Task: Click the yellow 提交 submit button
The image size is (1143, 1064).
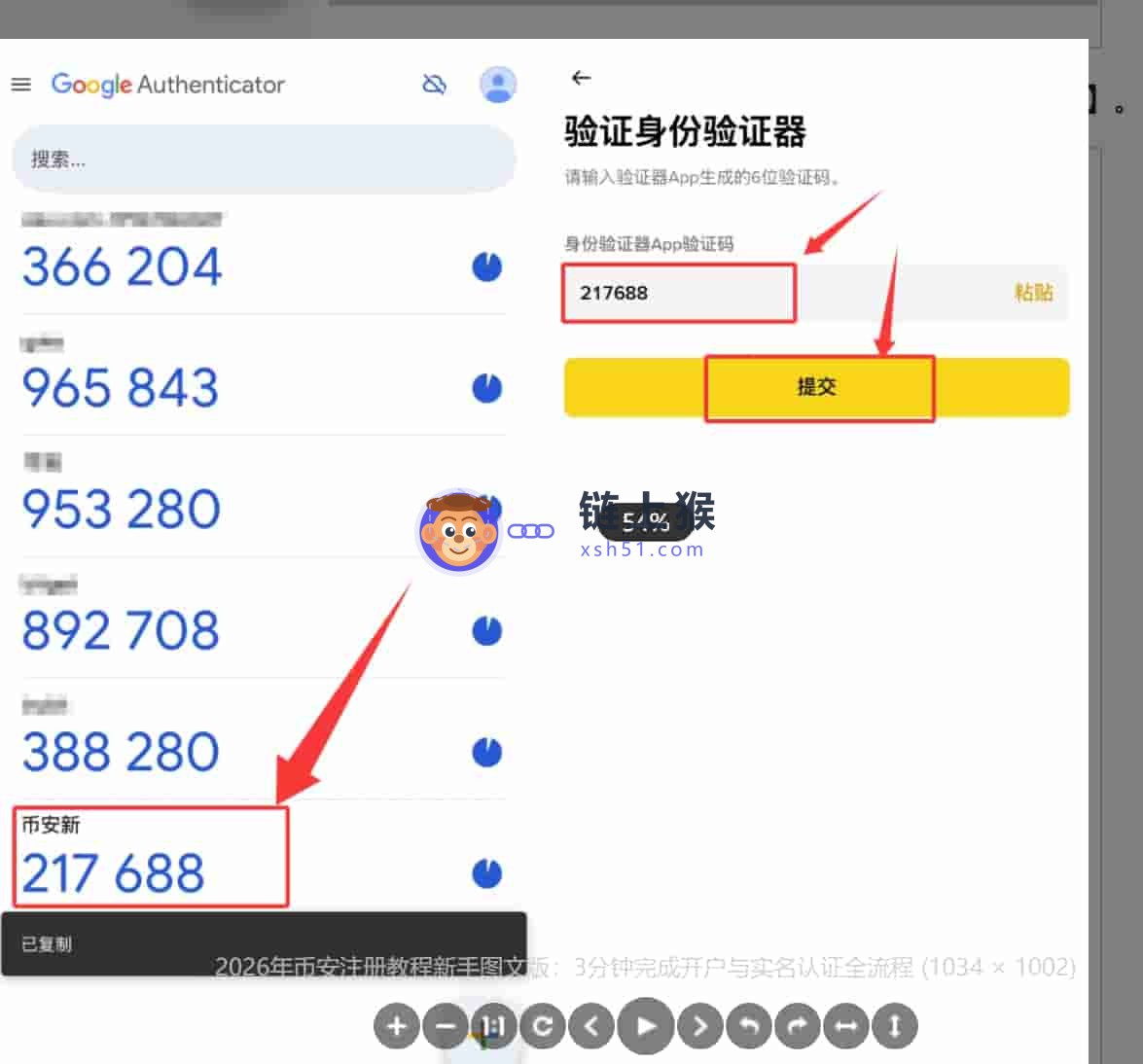Action: (x=817, y=387)
